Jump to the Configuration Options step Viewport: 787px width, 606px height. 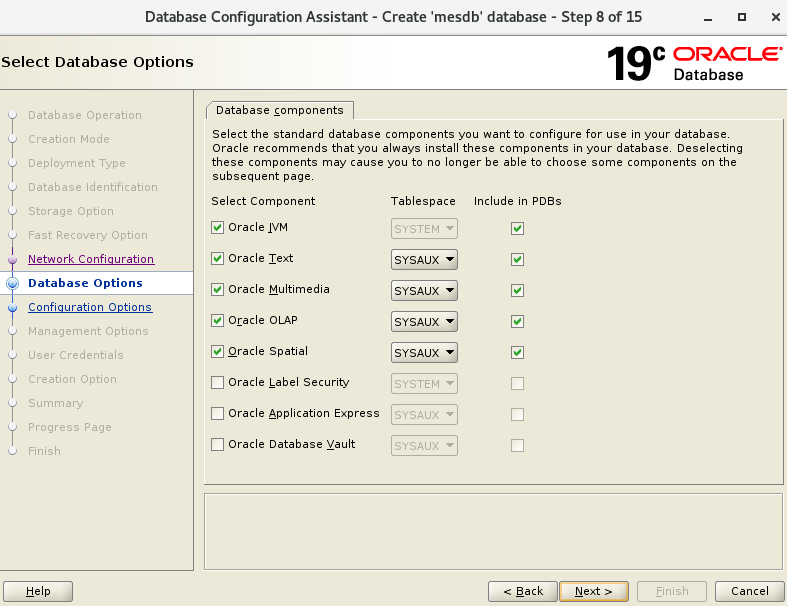(90, 307)
